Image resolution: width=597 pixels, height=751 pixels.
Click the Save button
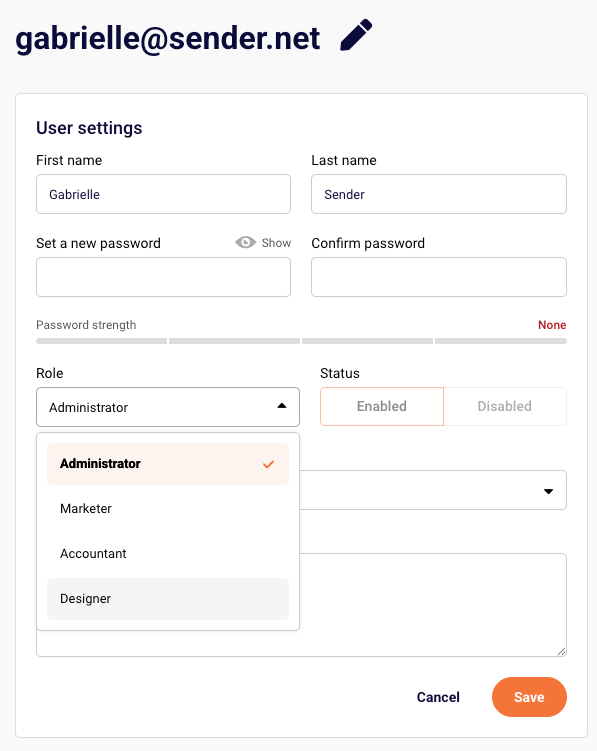tap(529, 697)
